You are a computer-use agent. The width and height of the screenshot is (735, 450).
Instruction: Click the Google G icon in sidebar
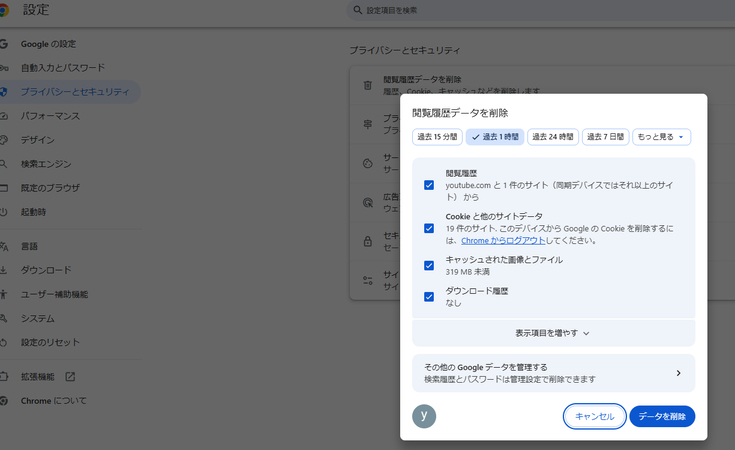pos(4,44)
